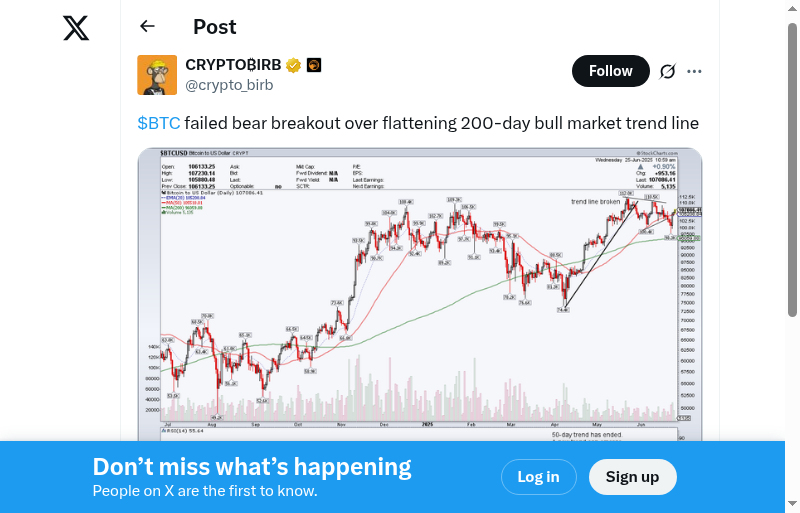Click the CRYPTOBIRB display name
This screenshot has width=800, height=513.
tap(233, 66)
